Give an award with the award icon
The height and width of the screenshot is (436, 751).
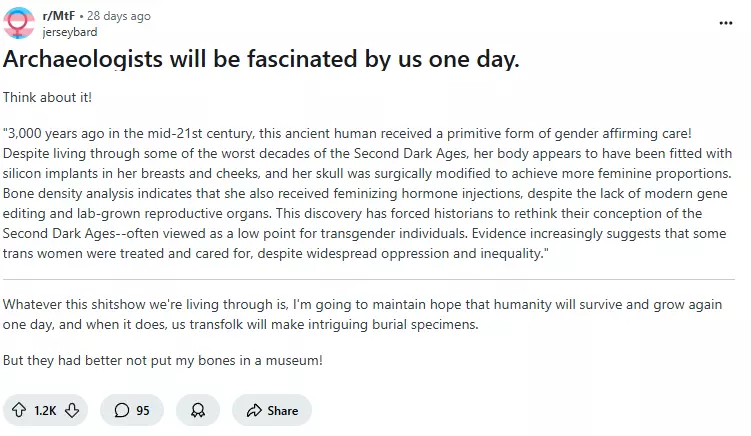198,410
